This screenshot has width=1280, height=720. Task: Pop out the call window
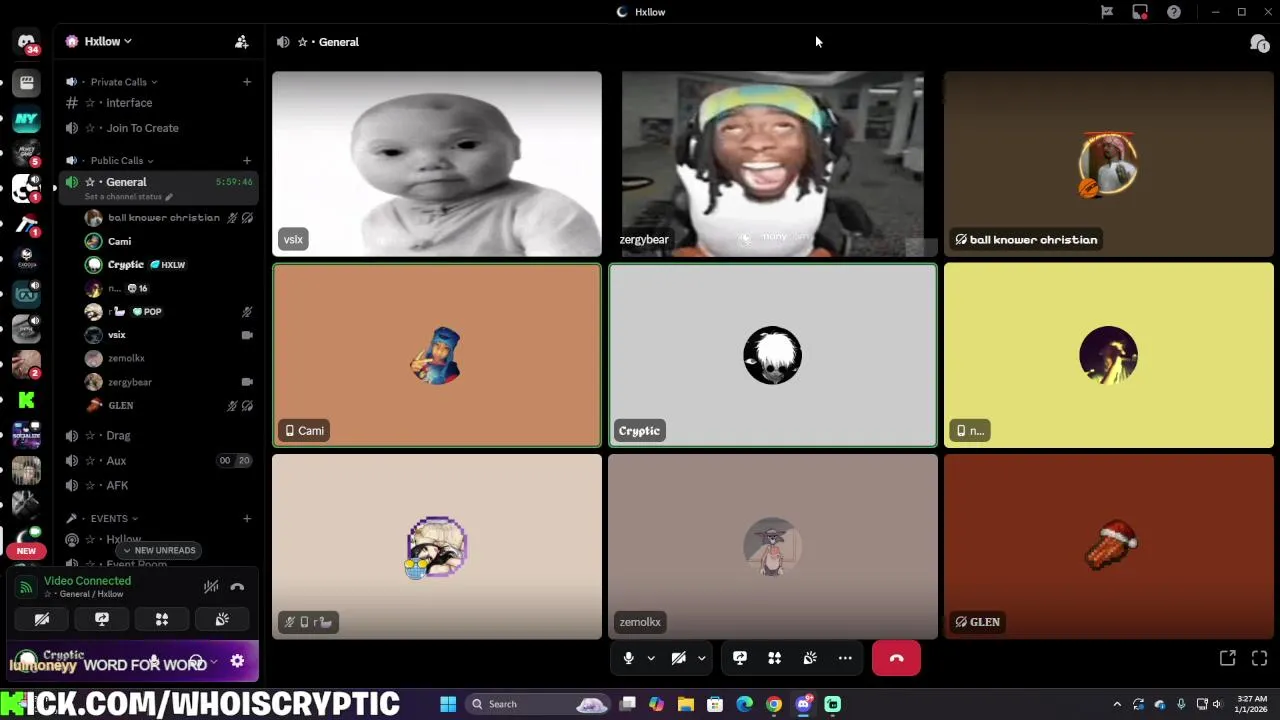[x=1227, y=658]
